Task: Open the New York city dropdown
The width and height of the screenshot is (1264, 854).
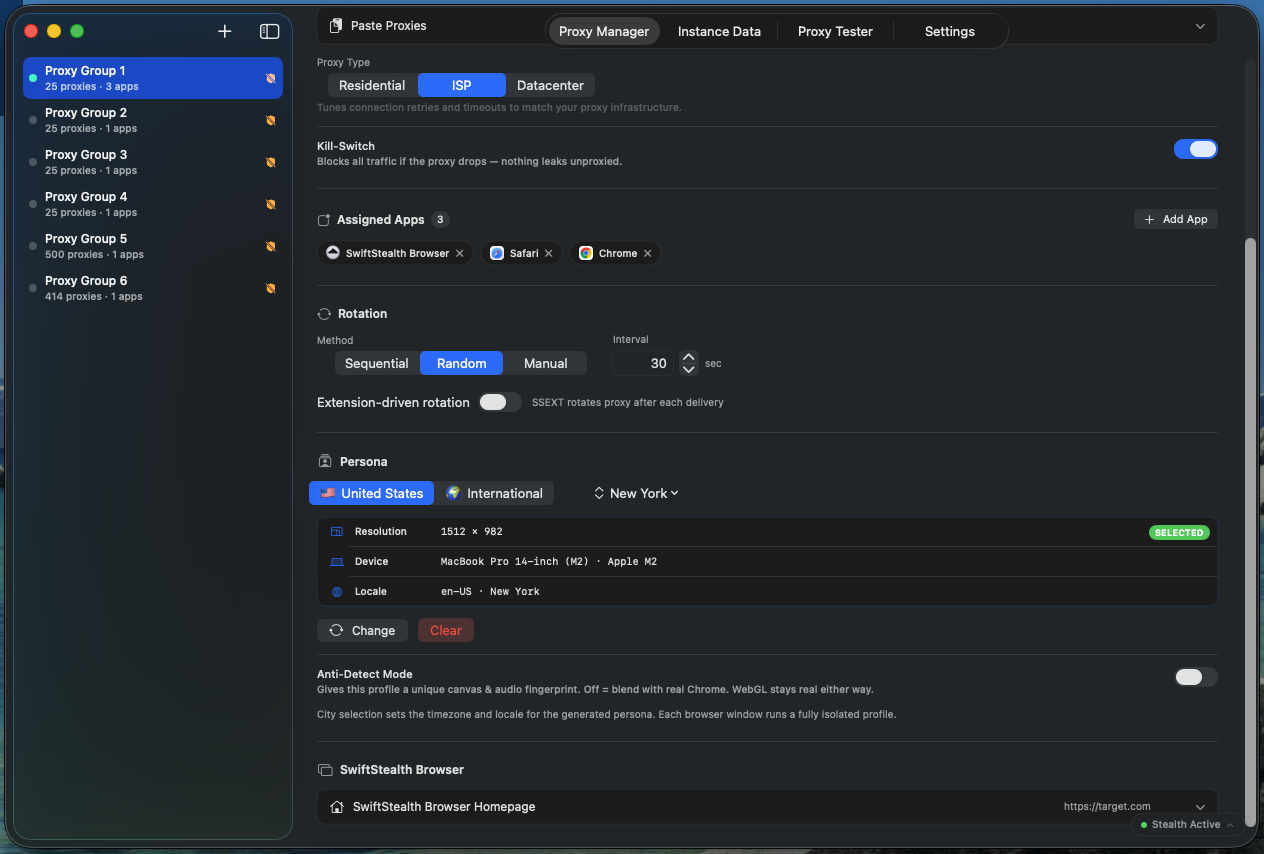Action: [636, 493]
